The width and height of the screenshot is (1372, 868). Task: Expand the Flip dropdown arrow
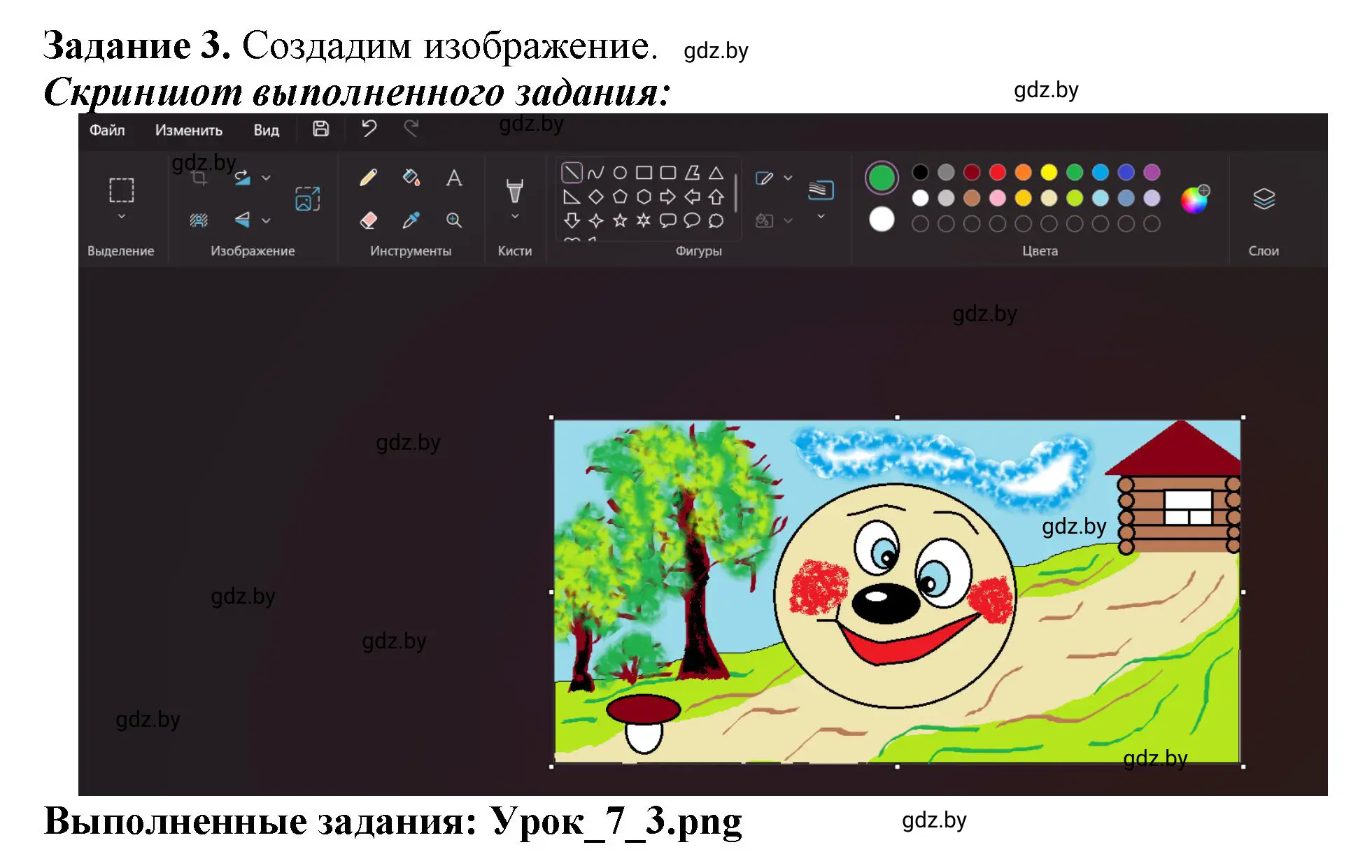(266, 220)
